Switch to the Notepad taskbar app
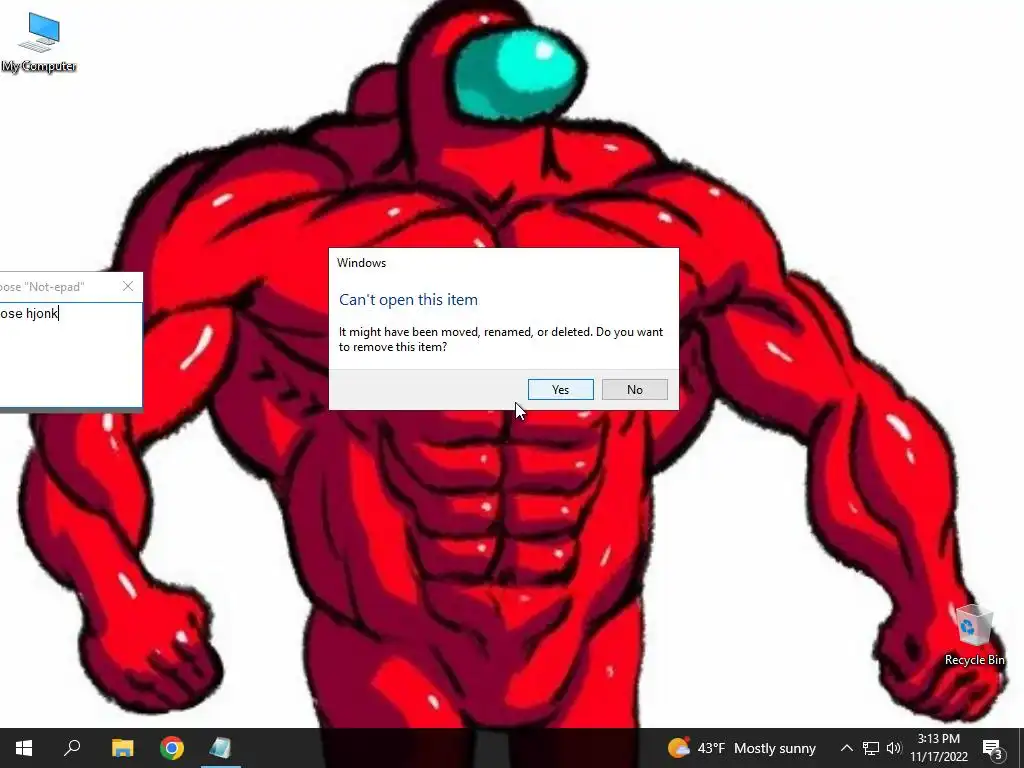1024x768 pixels. 221,748
